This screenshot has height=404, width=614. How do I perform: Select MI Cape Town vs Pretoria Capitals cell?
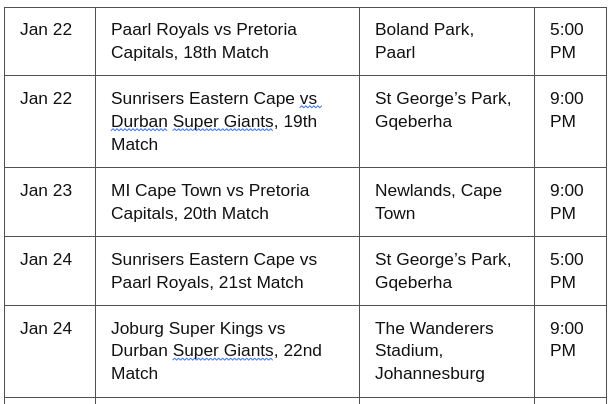228,202
